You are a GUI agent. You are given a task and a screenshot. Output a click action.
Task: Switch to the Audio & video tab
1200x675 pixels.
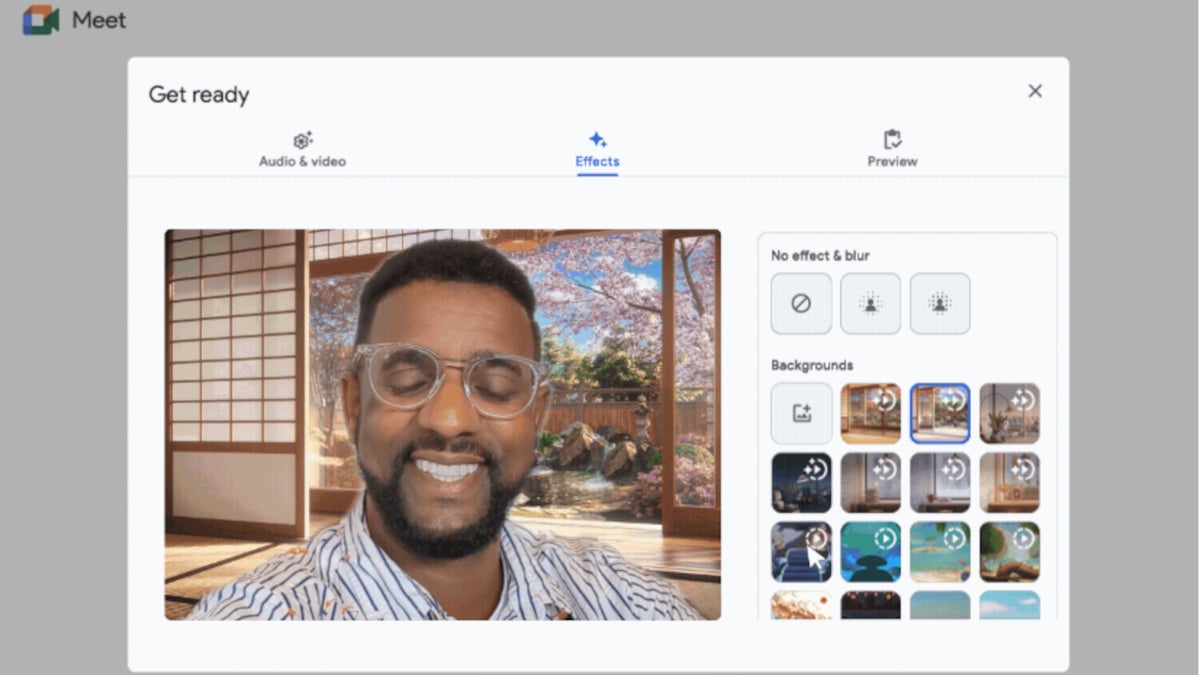[302, 150]
